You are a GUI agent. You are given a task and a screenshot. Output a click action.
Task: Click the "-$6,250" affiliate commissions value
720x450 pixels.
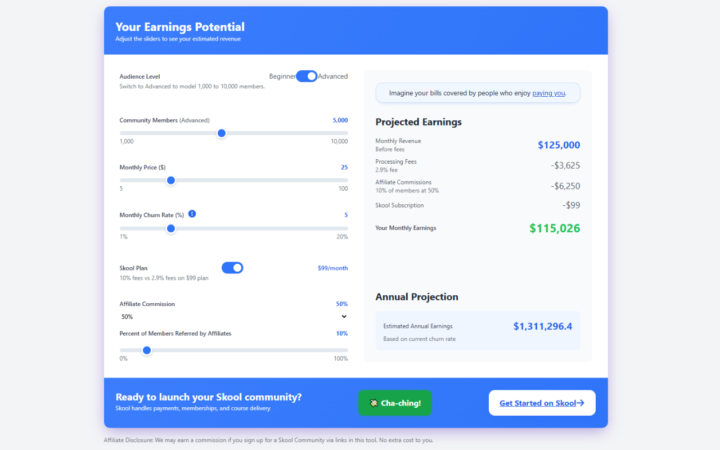(x=565, y=186)
